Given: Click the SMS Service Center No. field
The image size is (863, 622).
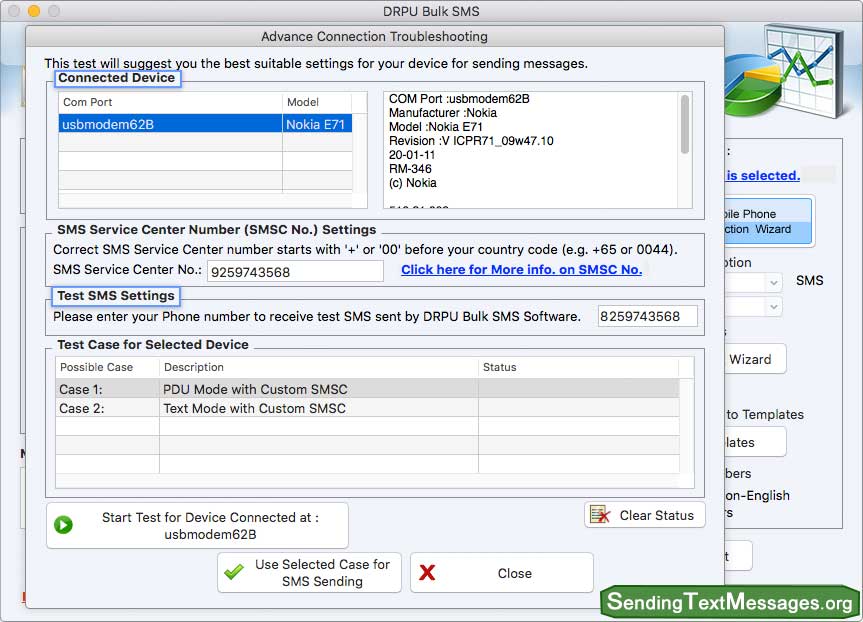Looking at the screenshot, I should [295, 271].
